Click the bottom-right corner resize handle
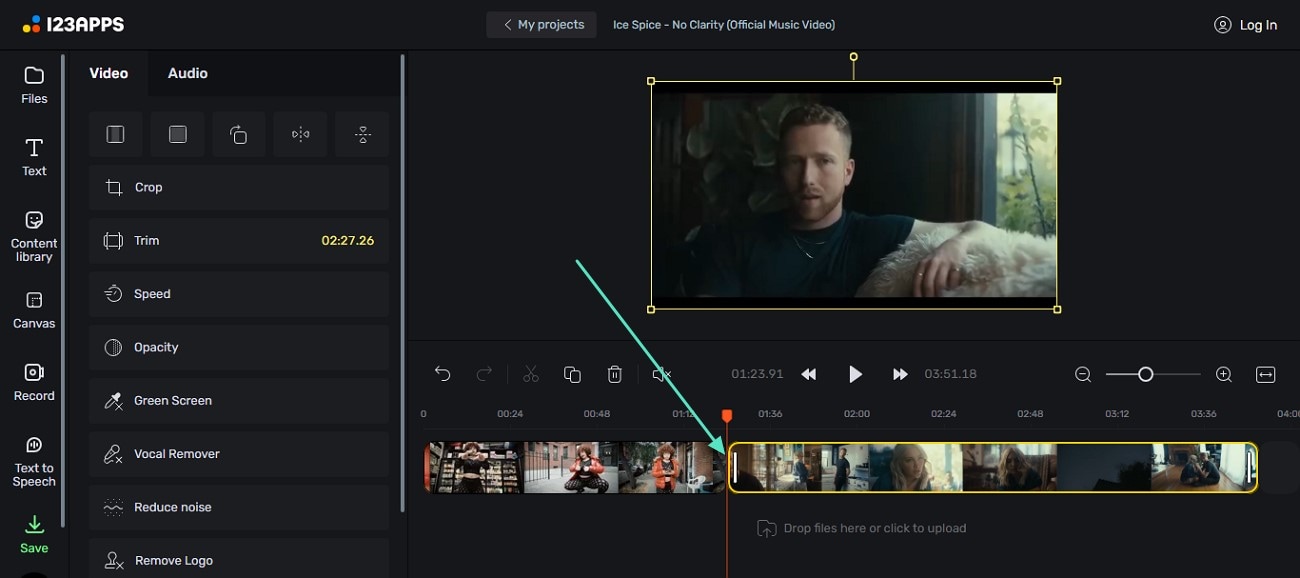Image resolution: width=1300 pixels, height=578 pixels. [x=1057, y=309]
